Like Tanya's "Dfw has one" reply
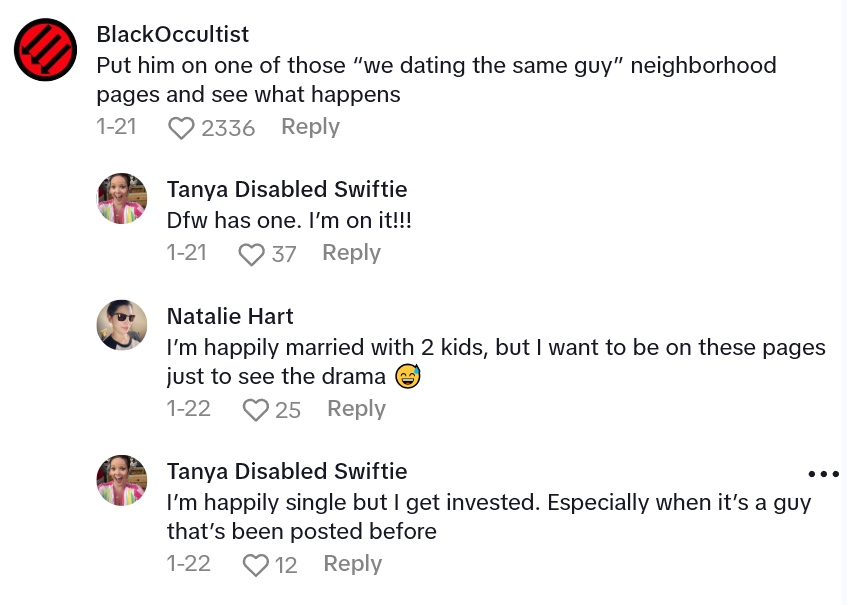847x605 pixels. [251, 254]
